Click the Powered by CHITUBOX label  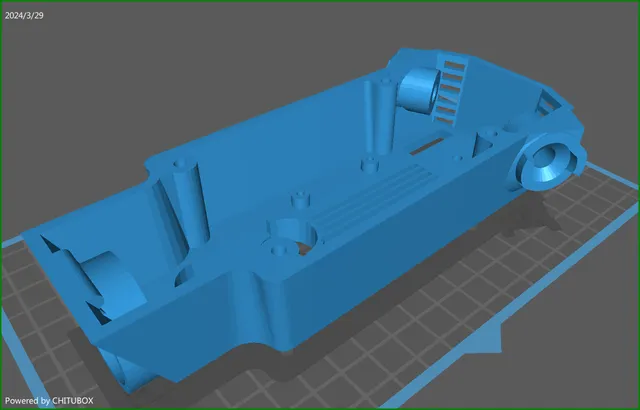(x=49, y=401)
